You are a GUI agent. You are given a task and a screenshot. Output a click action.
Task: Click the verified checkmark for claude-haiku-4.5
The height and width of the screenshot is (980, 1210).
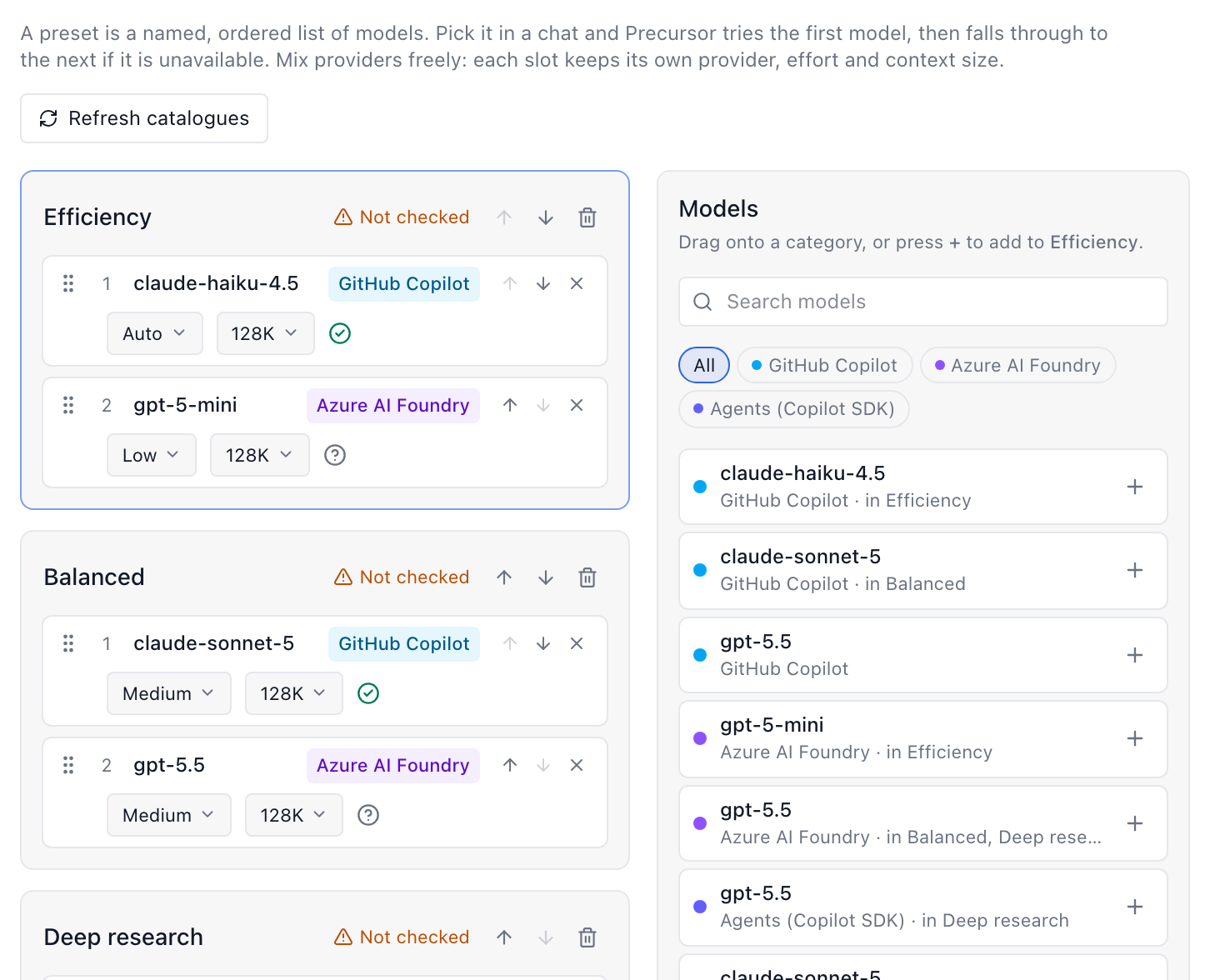(x=340, y=333)
